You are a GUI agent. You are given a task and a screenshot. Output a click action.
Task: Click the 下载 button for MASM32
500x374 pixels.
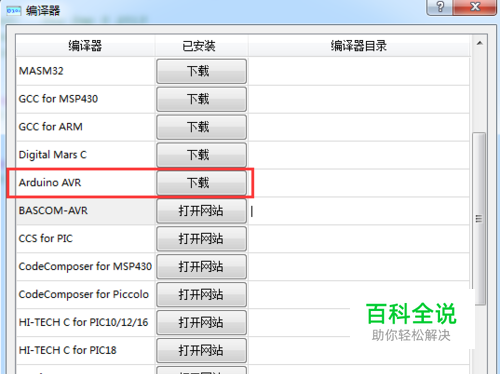201,71
